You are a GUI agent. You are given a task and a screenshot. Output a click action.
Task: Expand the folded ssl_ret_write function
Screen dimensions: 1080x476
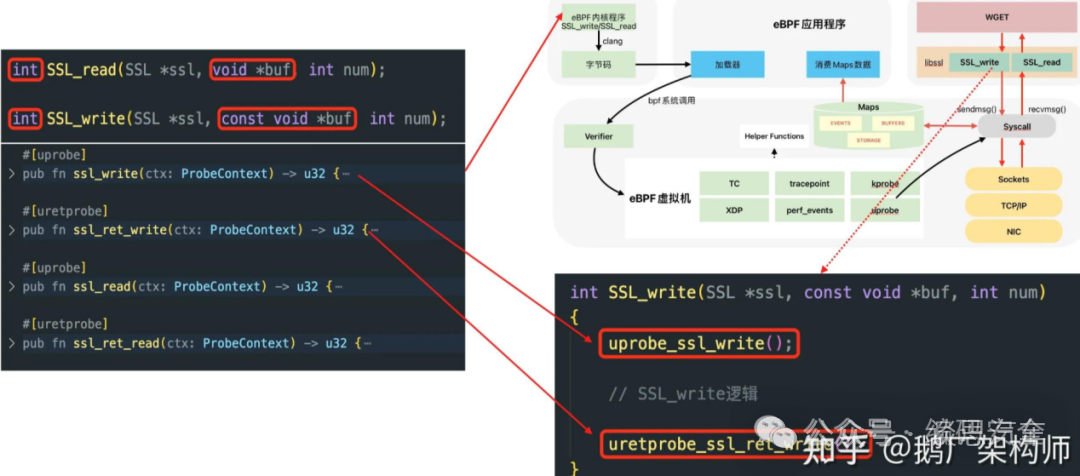click(11, 230)
